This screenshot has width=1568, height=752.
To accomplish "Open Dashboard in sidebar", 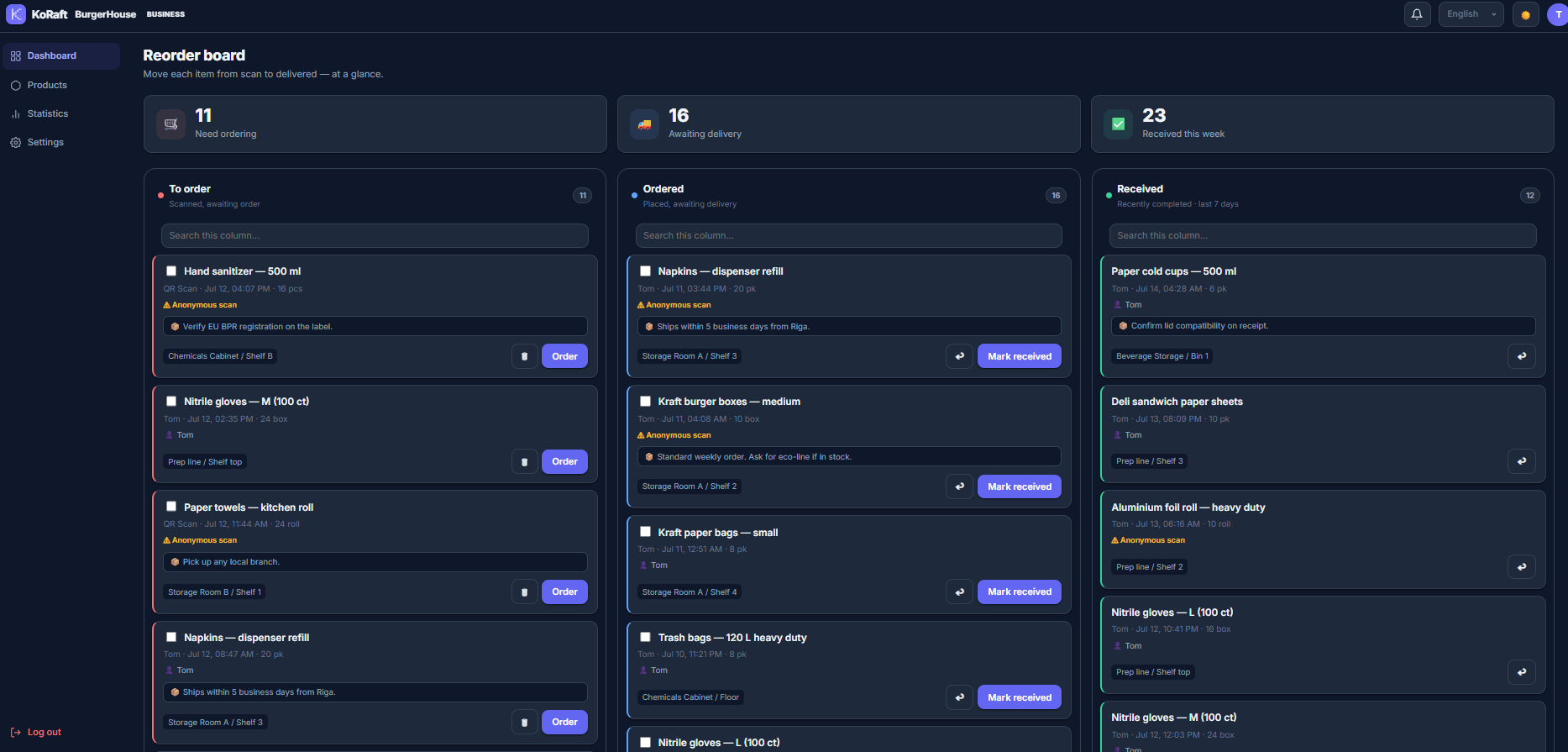I will pos(61,56).
